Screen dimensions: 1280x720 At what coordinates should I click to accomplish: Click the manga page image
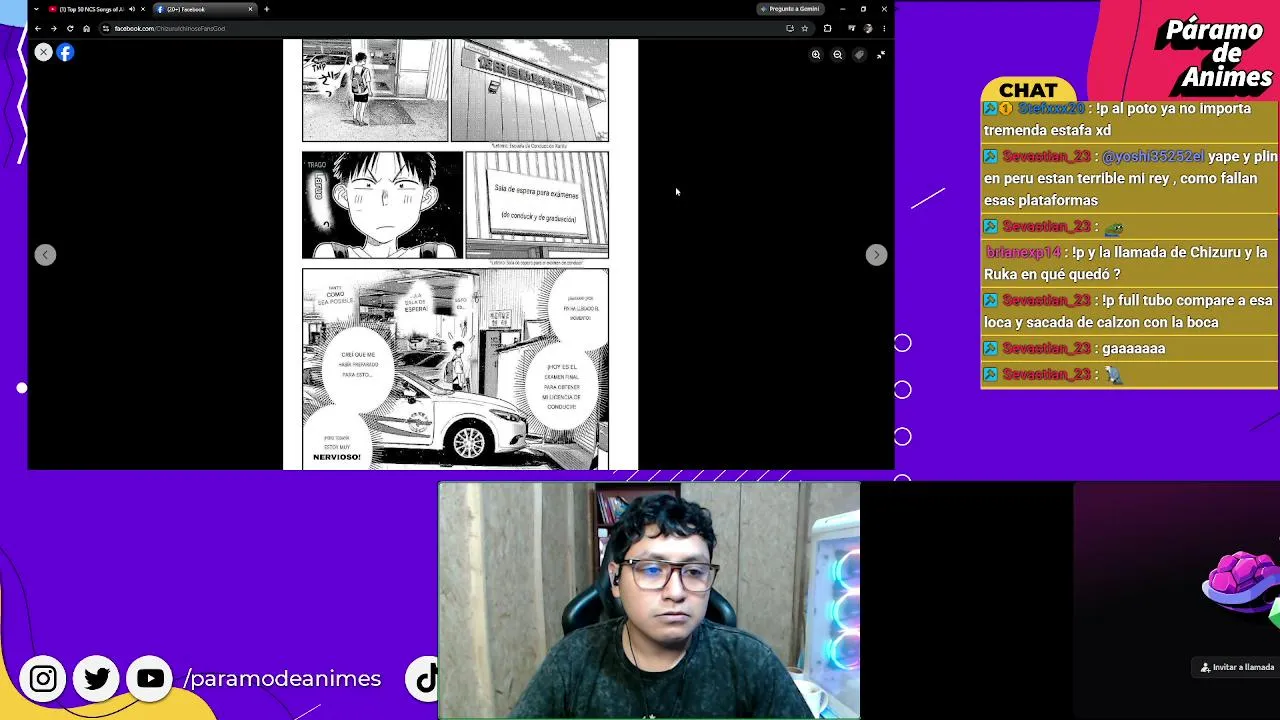tap(460, 254)
